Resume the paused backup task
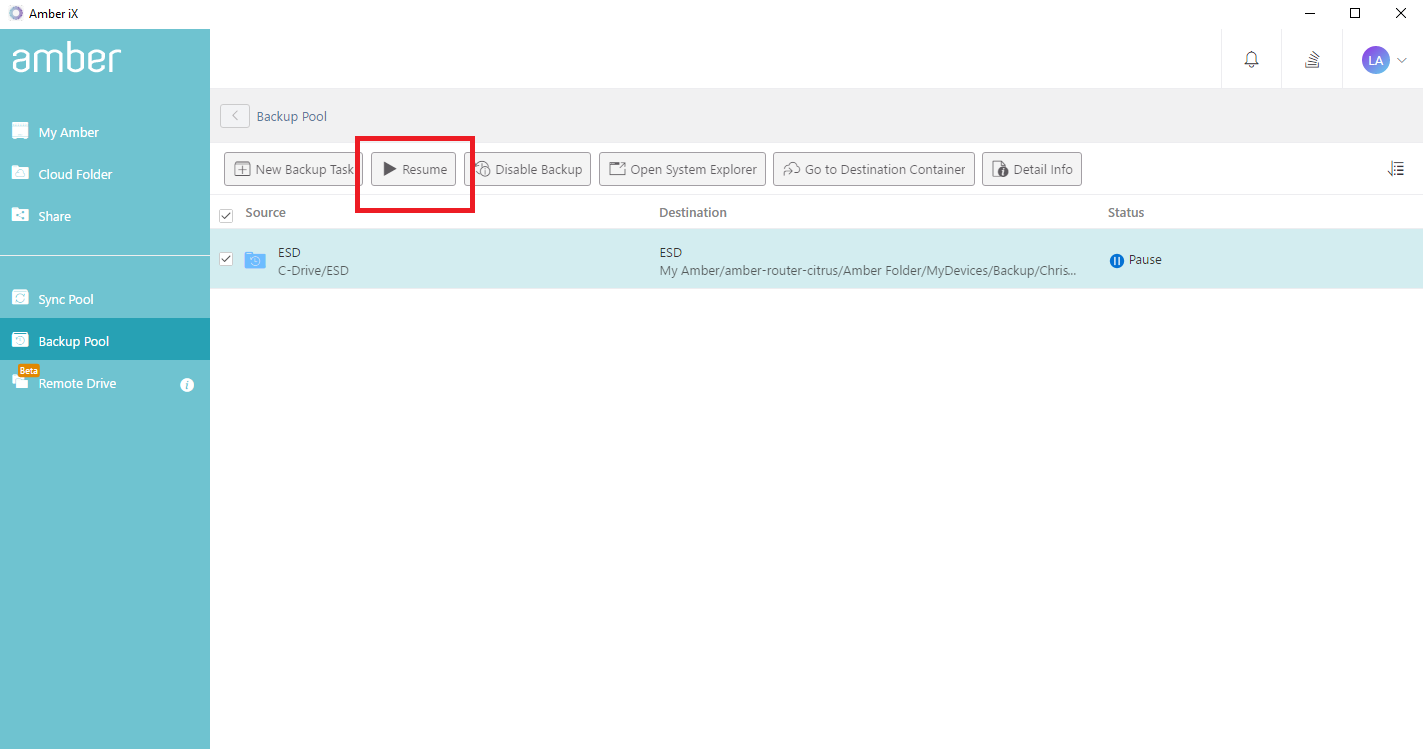This screenshot has width=1423, height=749. tap(413, 168)
